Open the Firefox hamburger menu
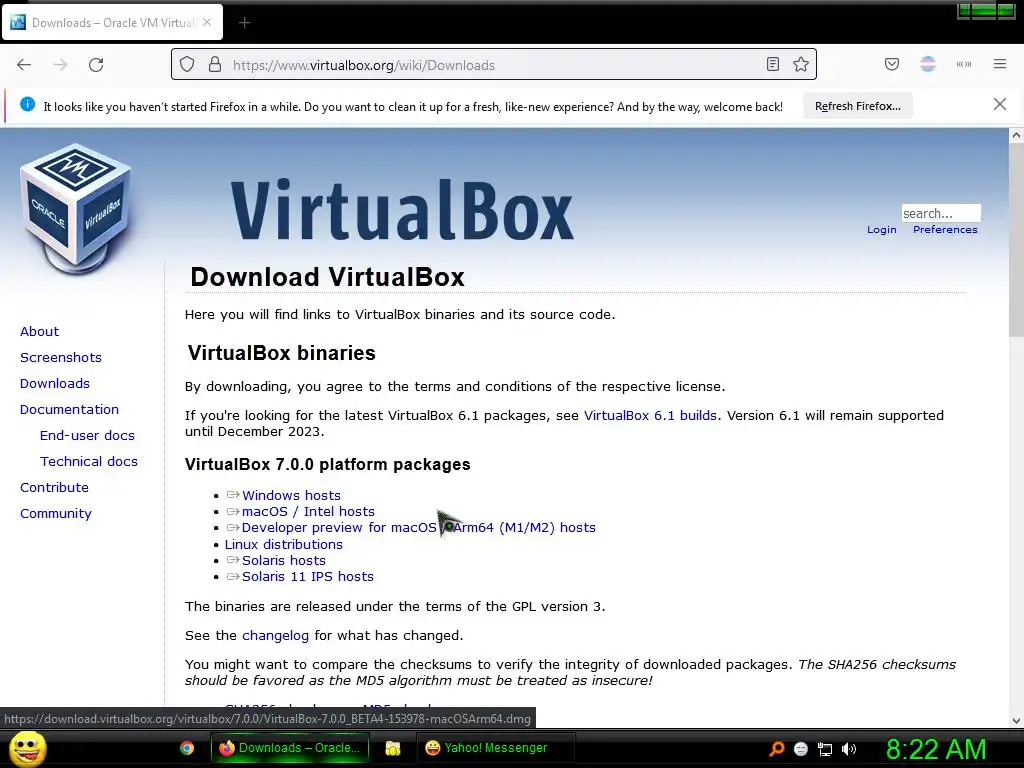 coord(1000,64)
